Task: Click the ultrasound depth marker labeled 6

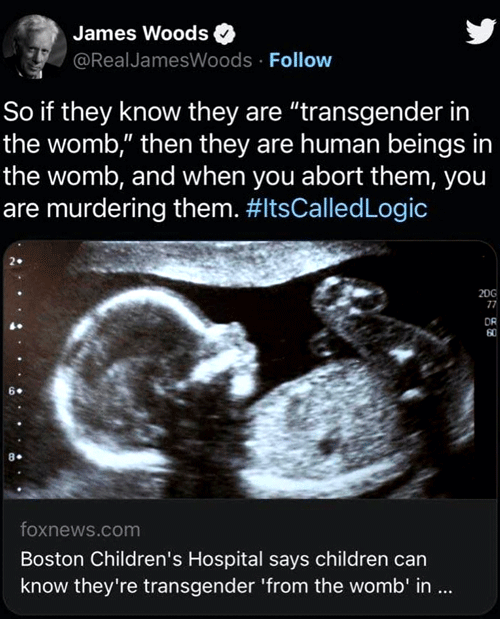Action: 15,392
